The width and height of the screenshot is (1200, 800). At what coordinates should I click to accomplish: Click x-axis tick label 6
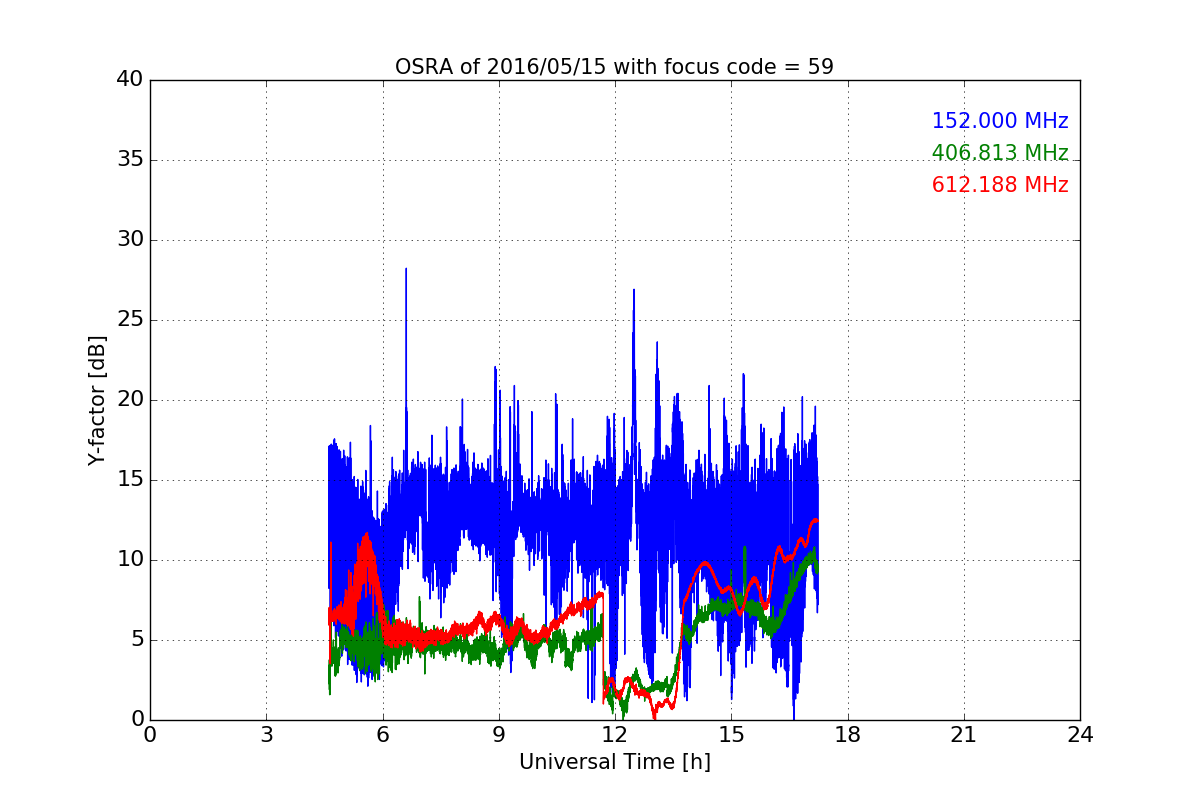(x=382, y=734)
